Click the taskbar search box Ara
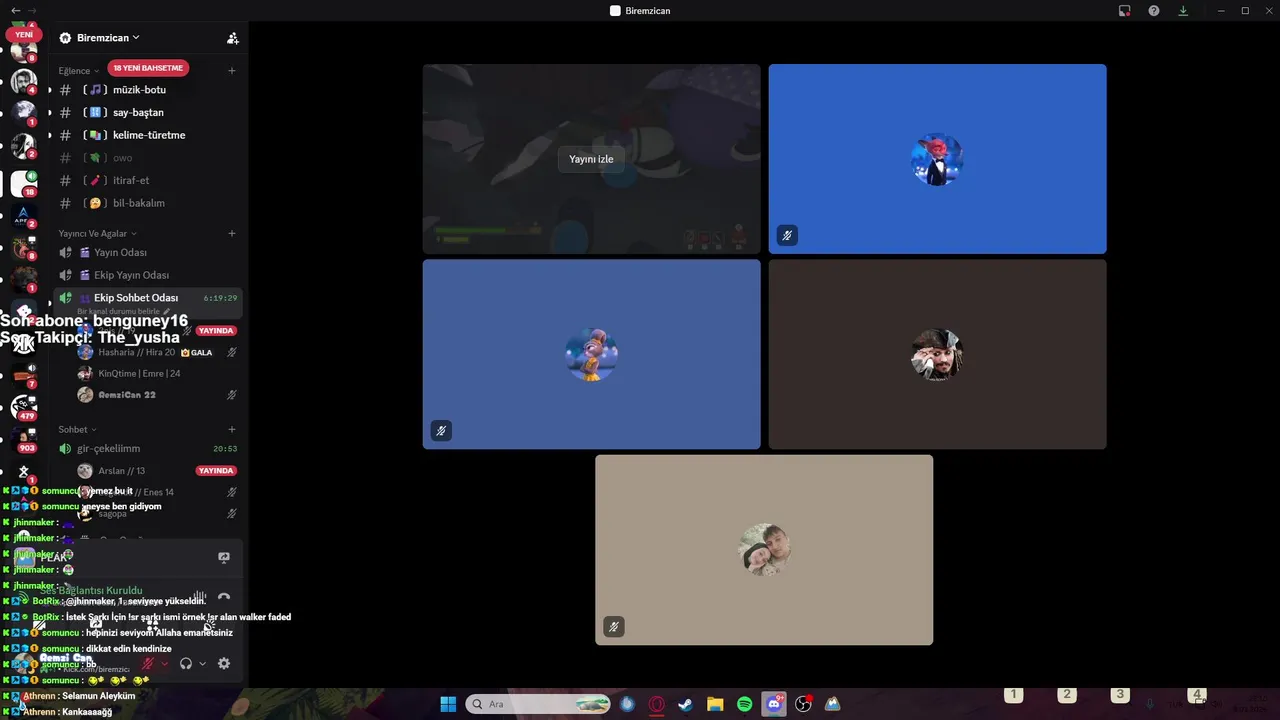 tap(540, 704)
